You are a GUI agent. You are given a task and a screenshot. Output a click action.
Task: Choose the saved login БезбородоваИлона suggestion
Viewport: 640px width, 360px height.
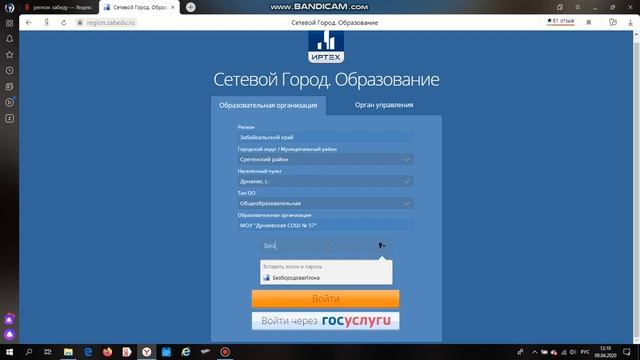[x=326, y=278]
